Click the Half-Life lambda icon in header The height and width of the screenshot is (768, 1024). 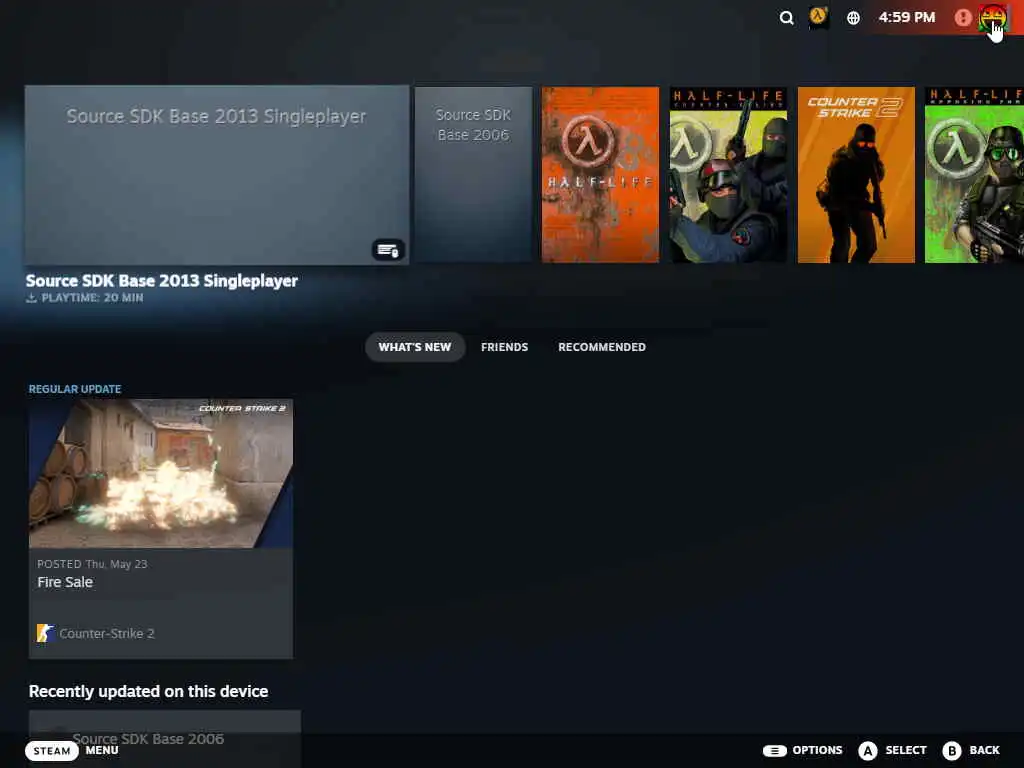tap(818, 17)
